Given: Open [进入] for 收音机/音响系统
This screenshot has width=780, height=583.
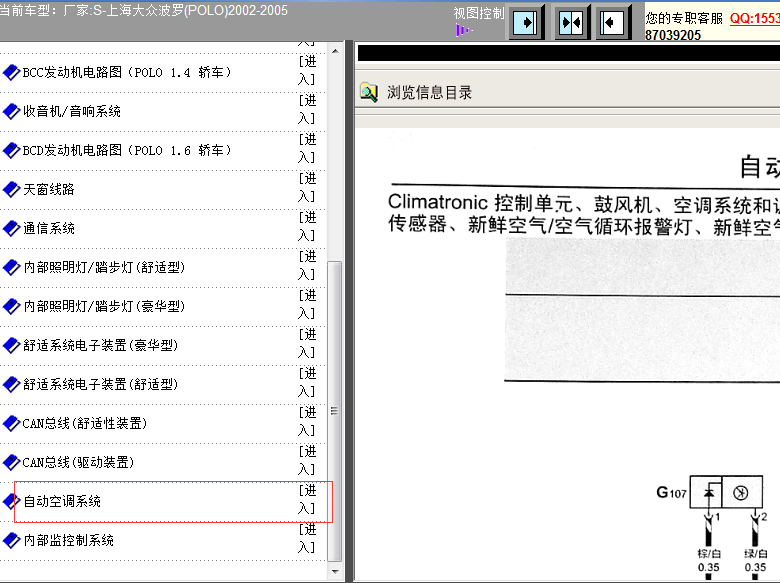Looking at the screenshot, I should tap(307, 109).
